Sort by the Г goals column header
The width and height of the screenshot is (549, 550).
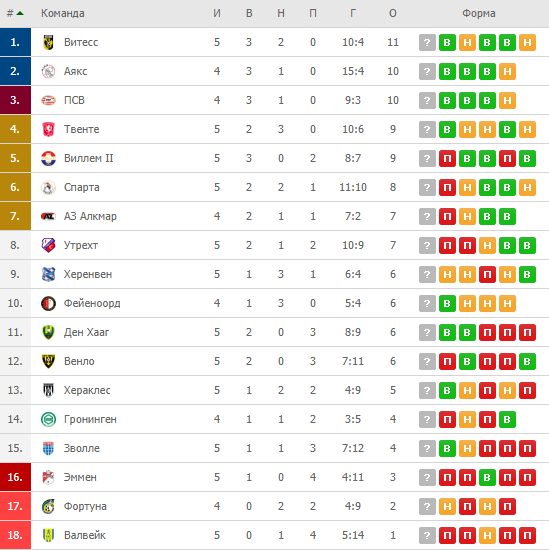pyautogui.click(x=353, y=13)
